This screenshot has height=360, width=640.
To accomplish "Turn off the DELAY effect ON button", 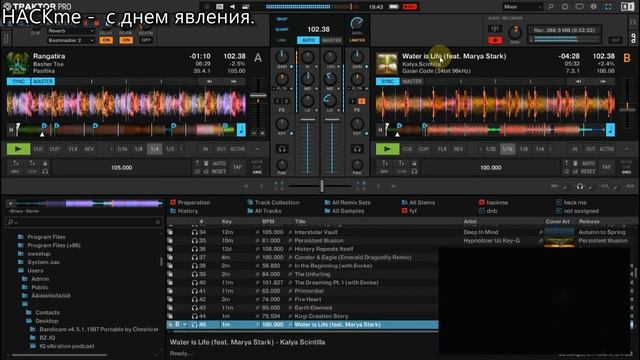I will tap(106, 40).
